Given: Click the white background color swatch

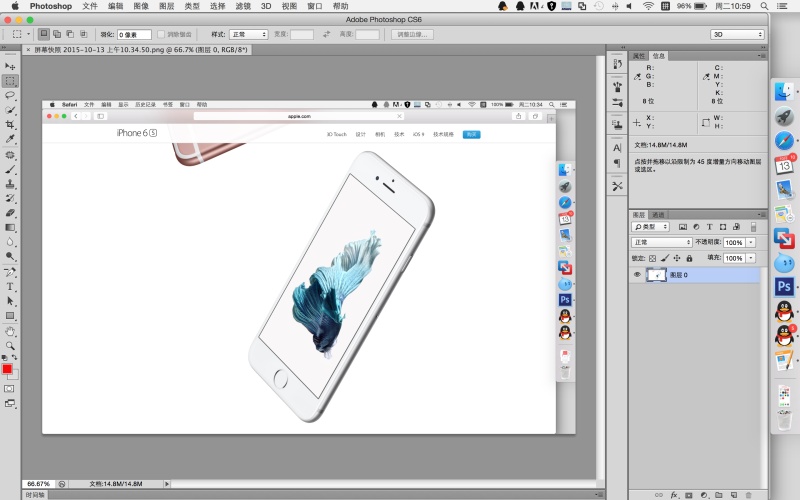Looking at the screenshot, I should point(15,376).
